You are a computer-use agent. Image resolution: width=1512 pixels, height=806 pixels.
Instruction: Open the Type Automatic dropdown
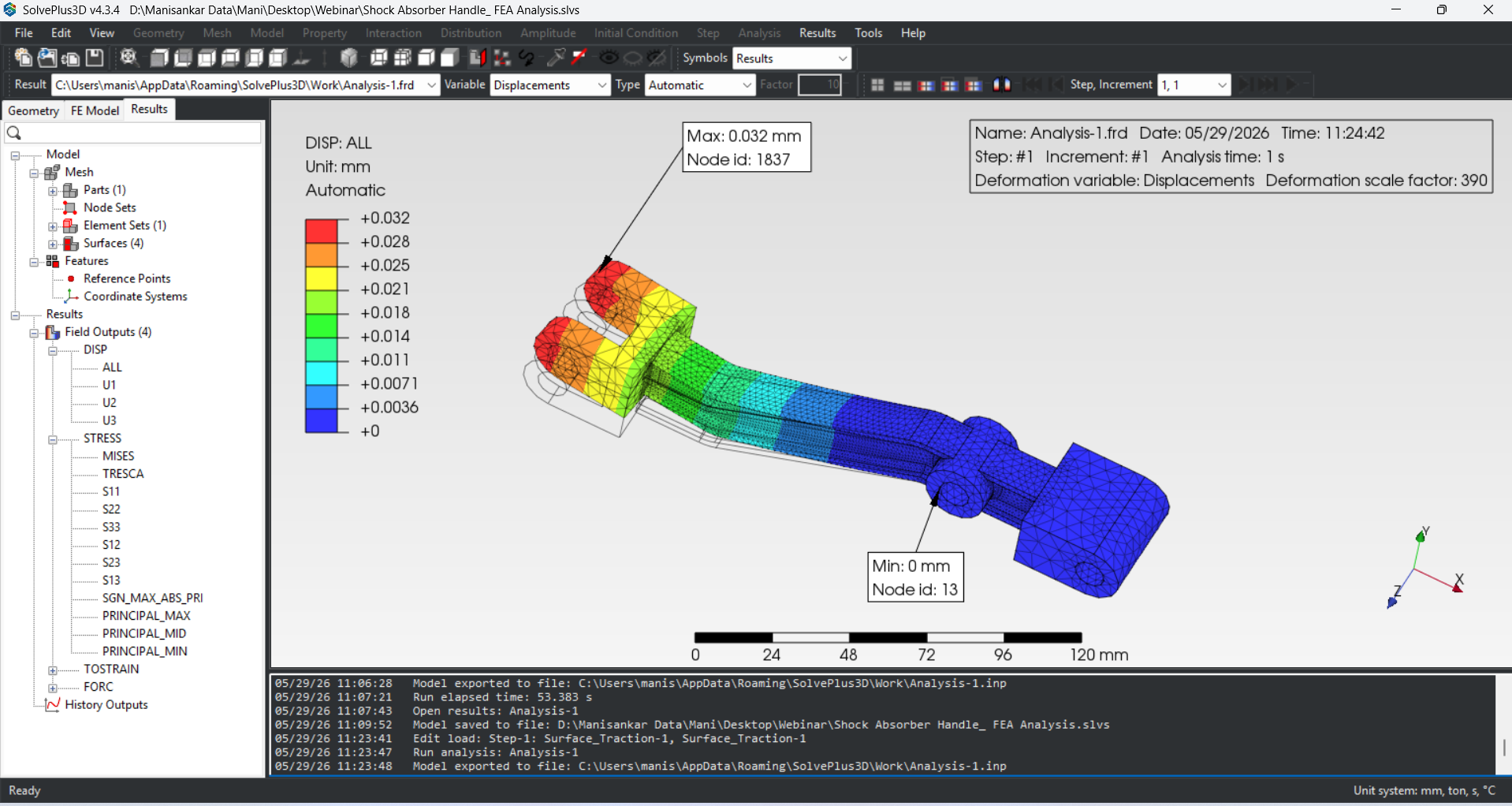click(747, 85)
